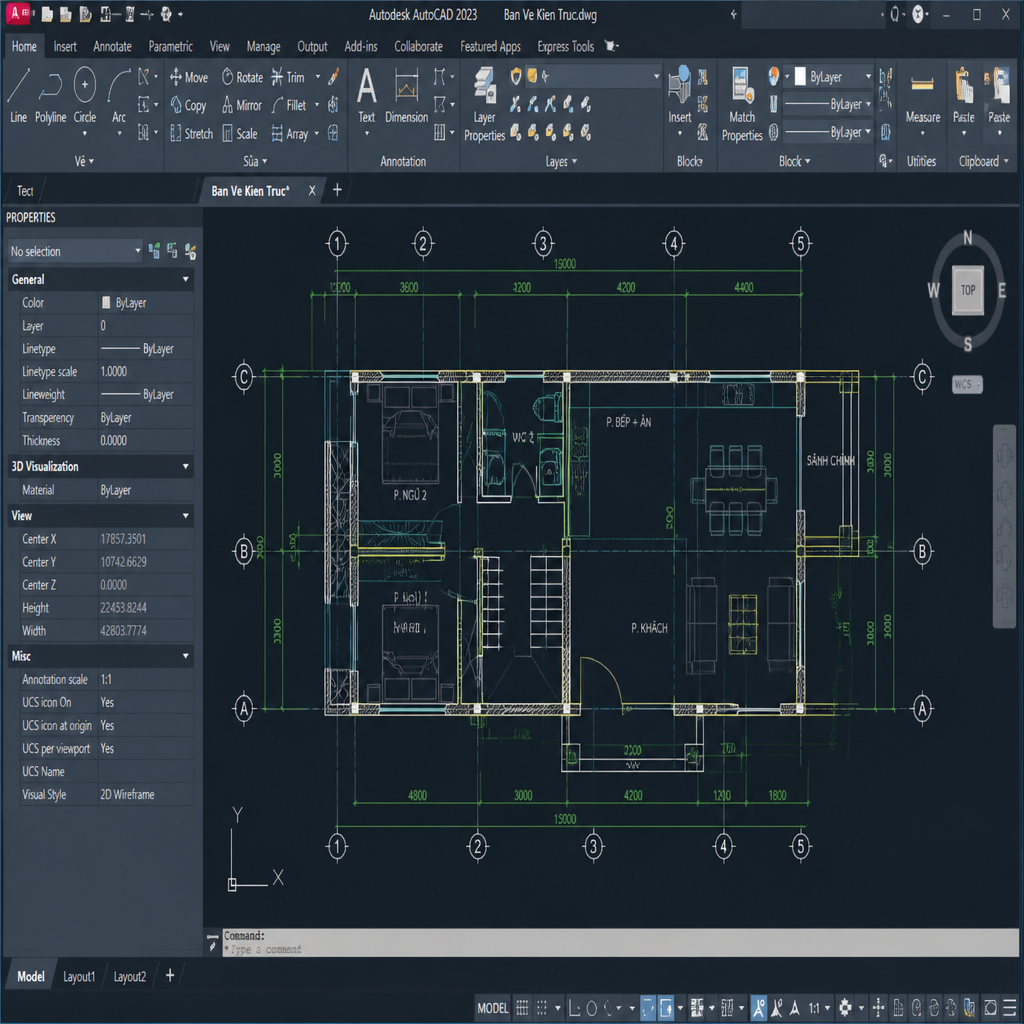The image size is (1024, 1024).
Task: Toggle ortho mode in status bar
Action: point(574,1008)
